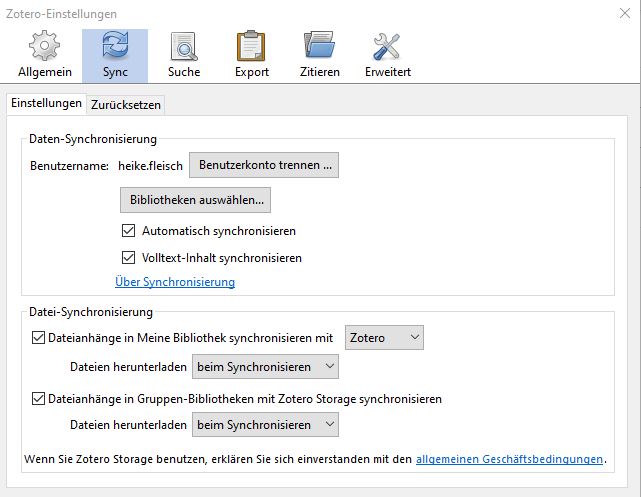Click the Zotero-Einstellungen window title
Image resolution: width=641 pixels, height=497 pixels.
61,14
